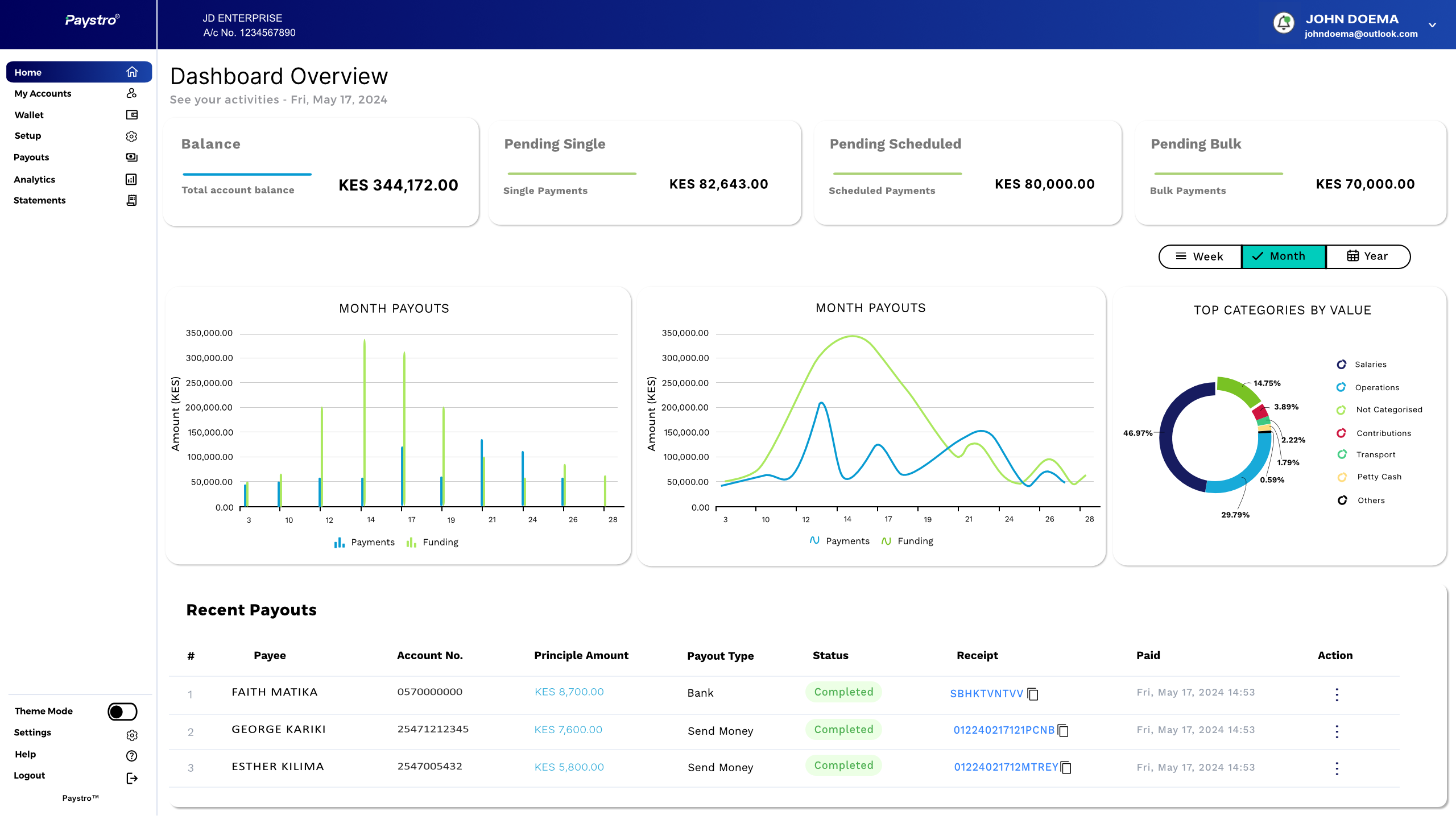Image resolution: width=1456 pixels, height=819 pixels.
Task: Copy receipt 01224021712MTREY with copy icon
Action: (1066, 768)
